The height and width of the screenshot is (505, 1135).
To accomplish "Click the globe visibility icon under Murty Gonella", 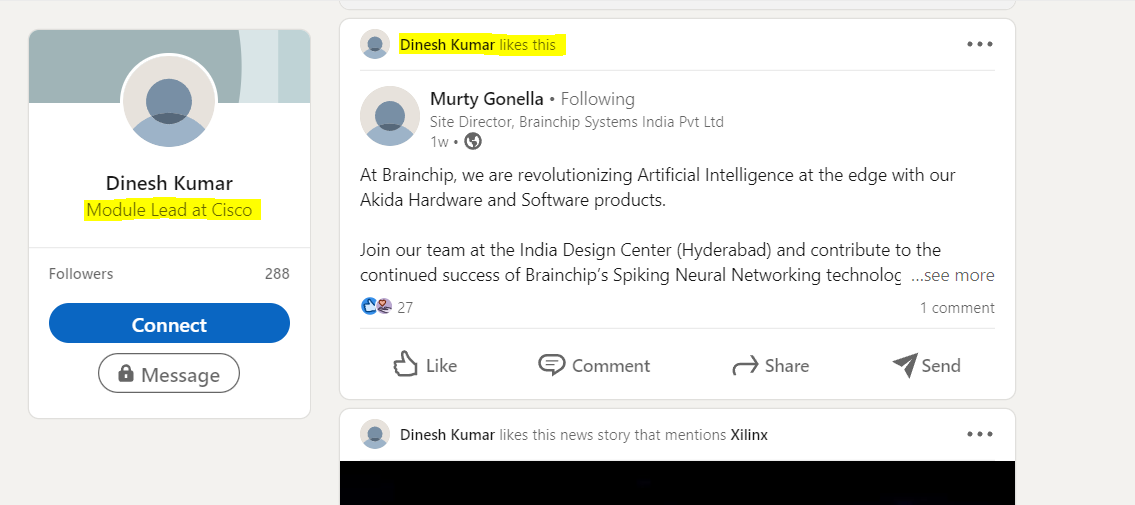I will (473, 141).
